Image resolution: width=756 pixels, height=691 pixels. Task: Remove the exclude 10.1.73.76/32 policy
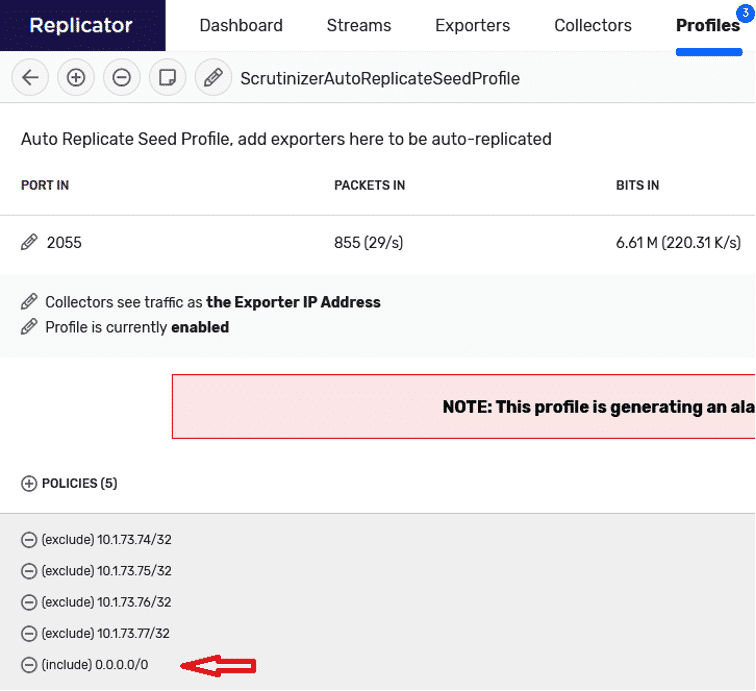point(29,602)
